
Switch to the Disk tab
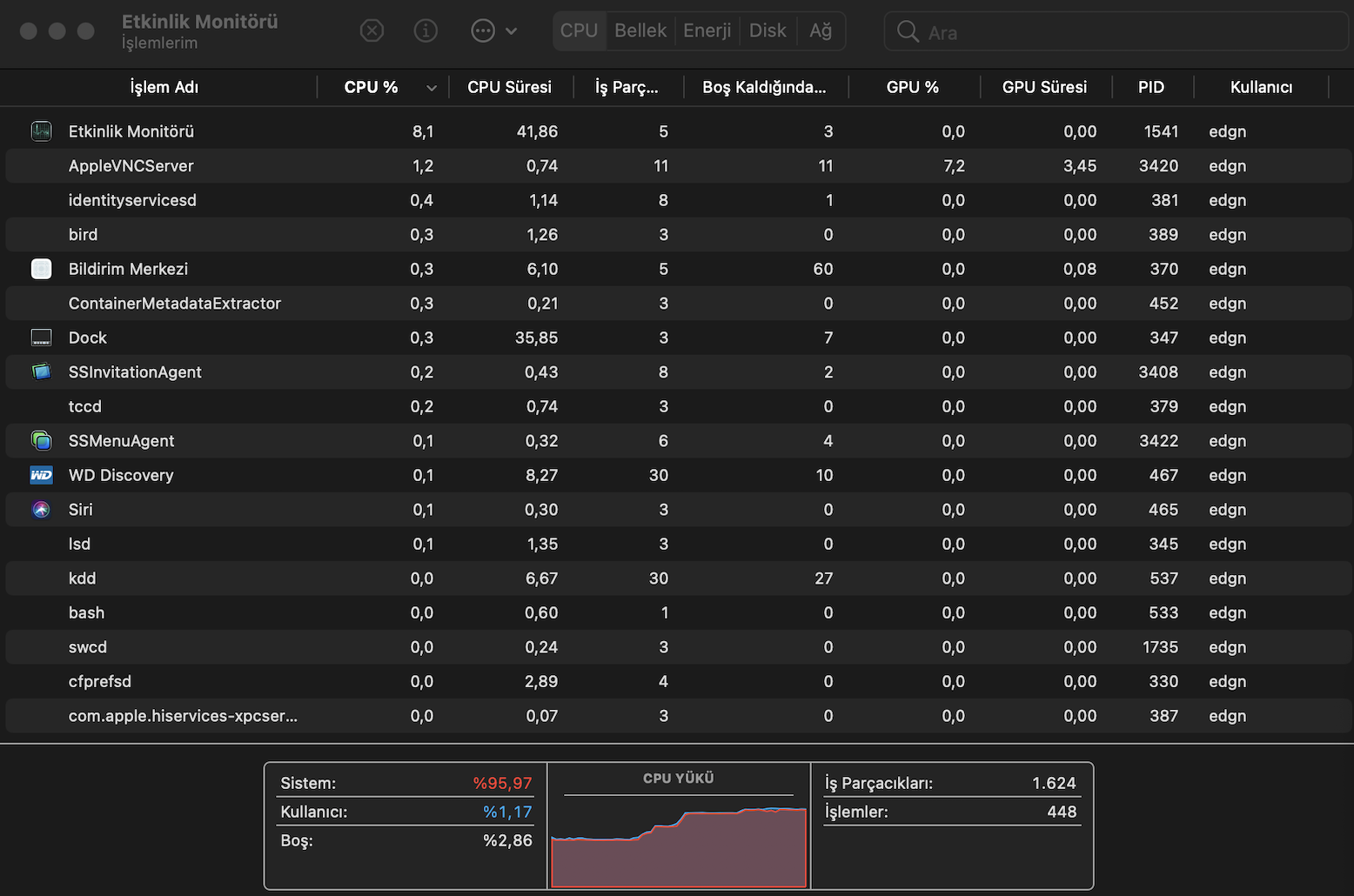point(767,30)
